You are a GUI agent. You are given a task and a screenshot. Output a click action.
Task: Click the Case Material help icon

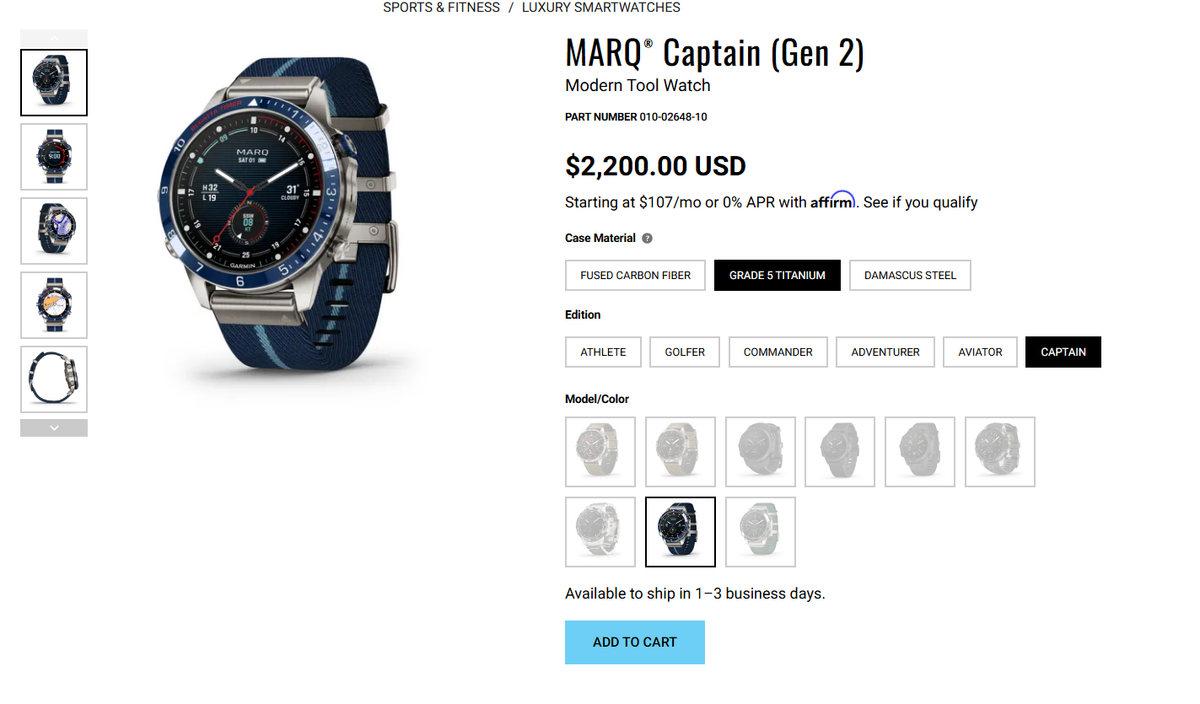point(647,238)
